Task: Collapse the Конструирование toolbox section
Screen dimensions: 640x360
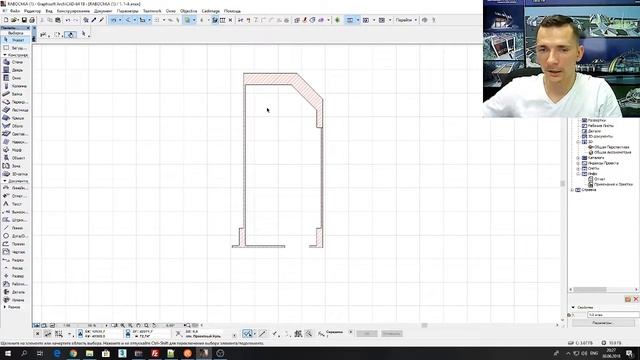Action: pos(4,55)
